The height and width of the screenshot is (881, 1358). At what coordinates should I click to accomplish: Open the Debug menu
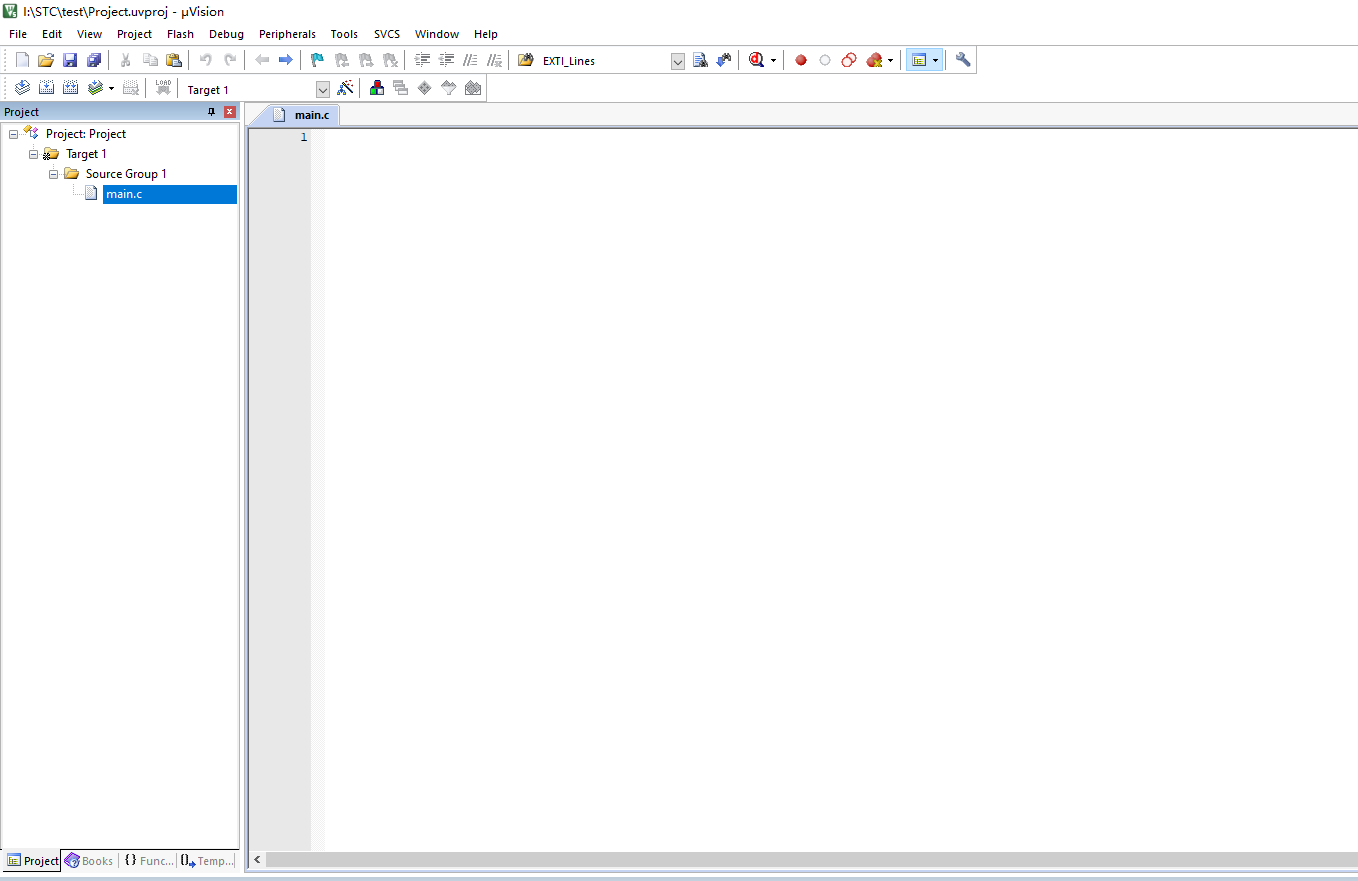(x=226, y=34)
